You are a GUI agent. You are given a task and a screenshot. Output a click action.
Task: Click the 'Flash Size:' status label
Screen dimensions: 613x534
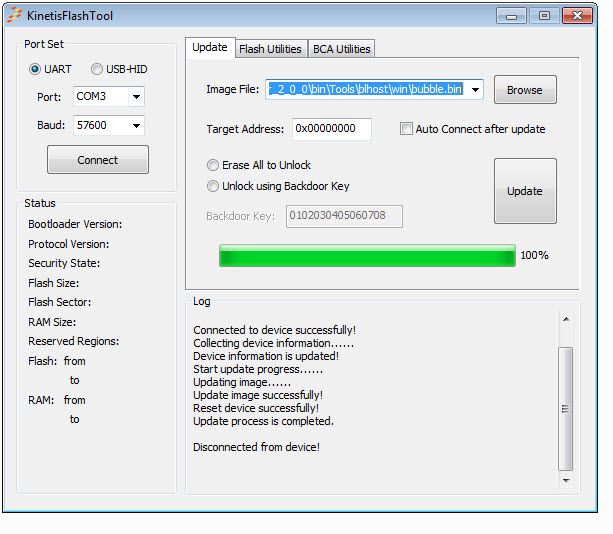54,283
